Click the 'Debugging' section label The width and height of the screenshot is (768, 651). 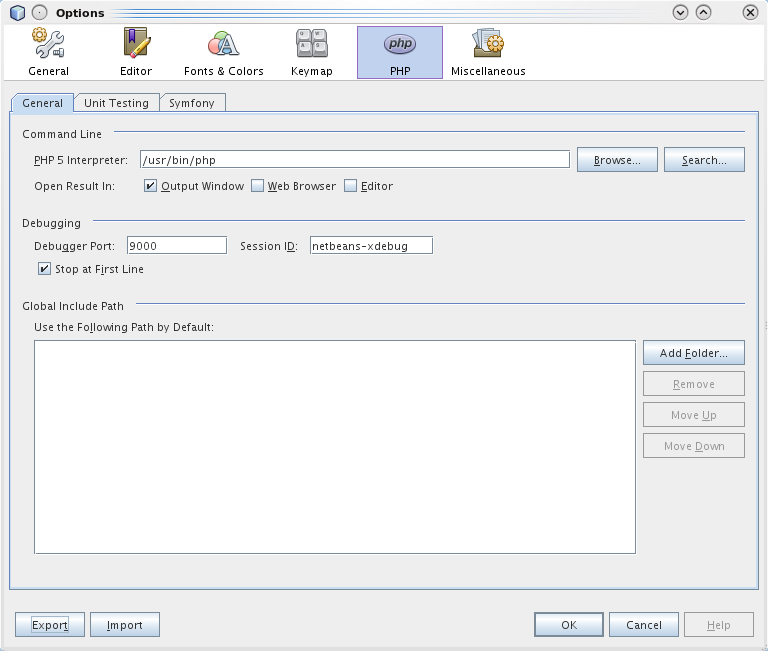point(51,223)
